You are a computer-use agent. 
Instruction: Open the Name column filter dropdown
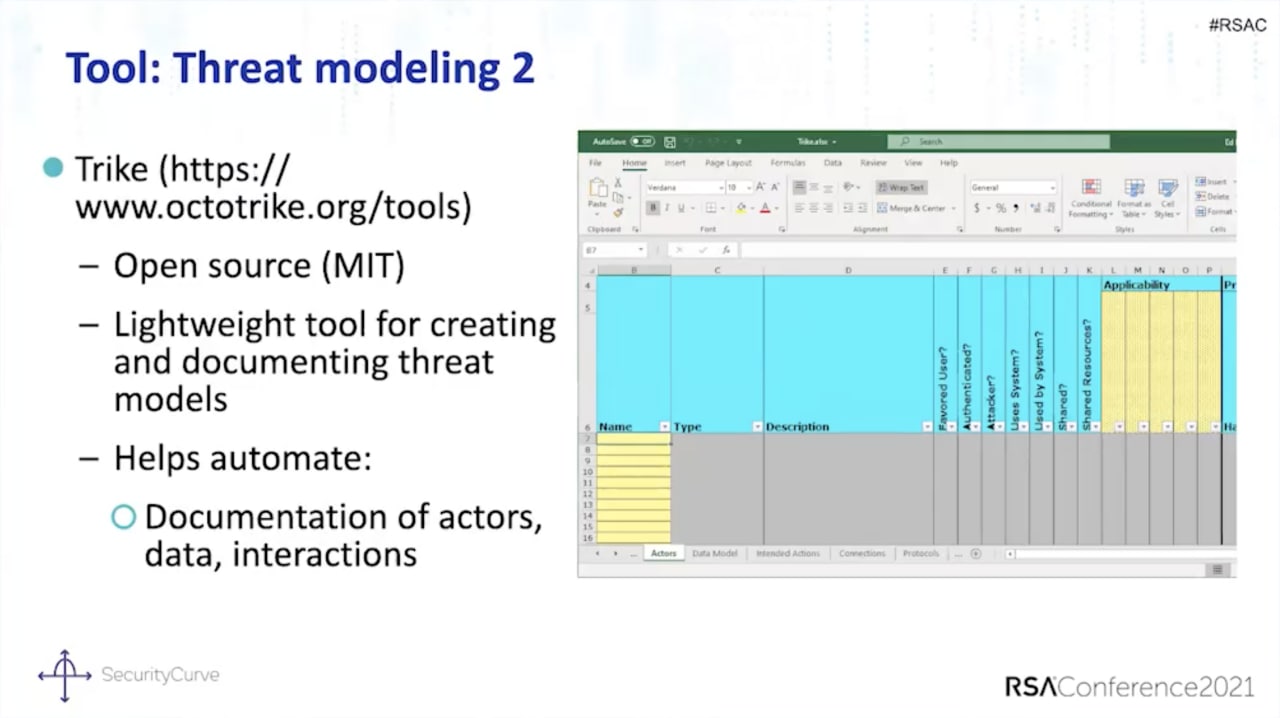[665, 427]
